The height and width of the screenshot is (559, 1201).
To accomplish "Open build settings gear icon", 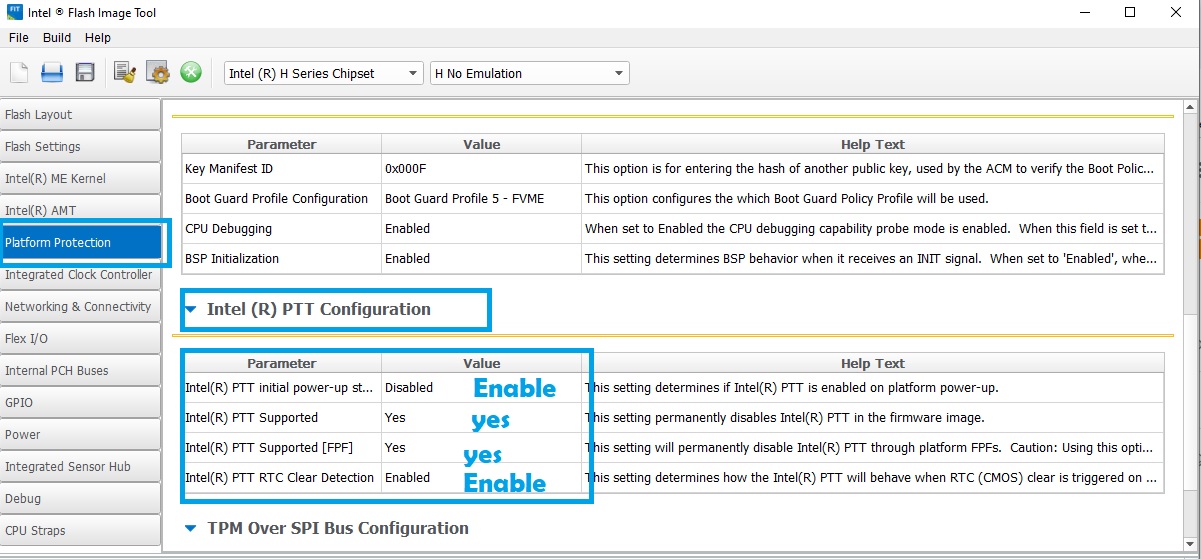I will 158,72.
